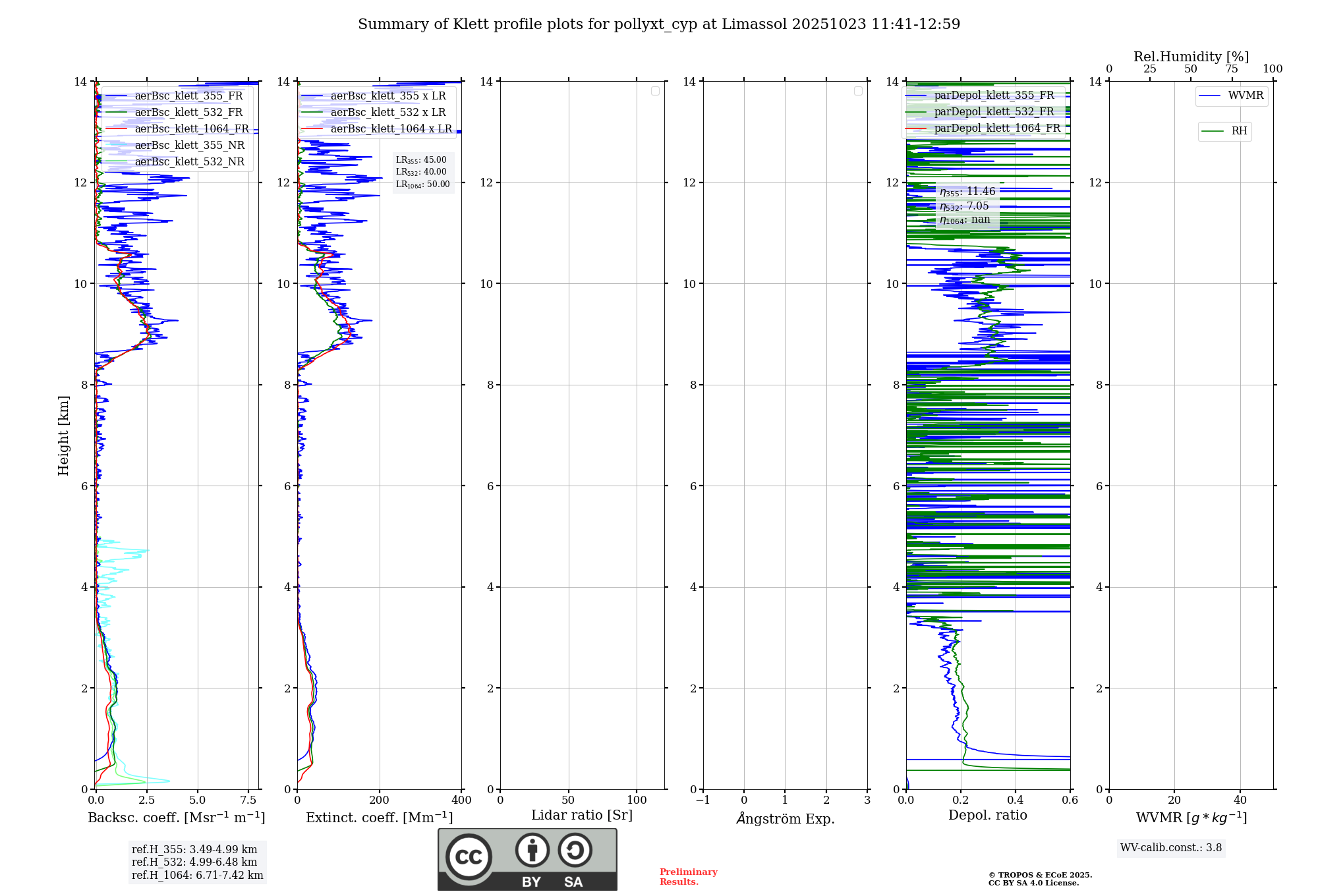Click the WV-calib.const. 3.8 label
This screenshot has width=1318, height=896.
1170,848
